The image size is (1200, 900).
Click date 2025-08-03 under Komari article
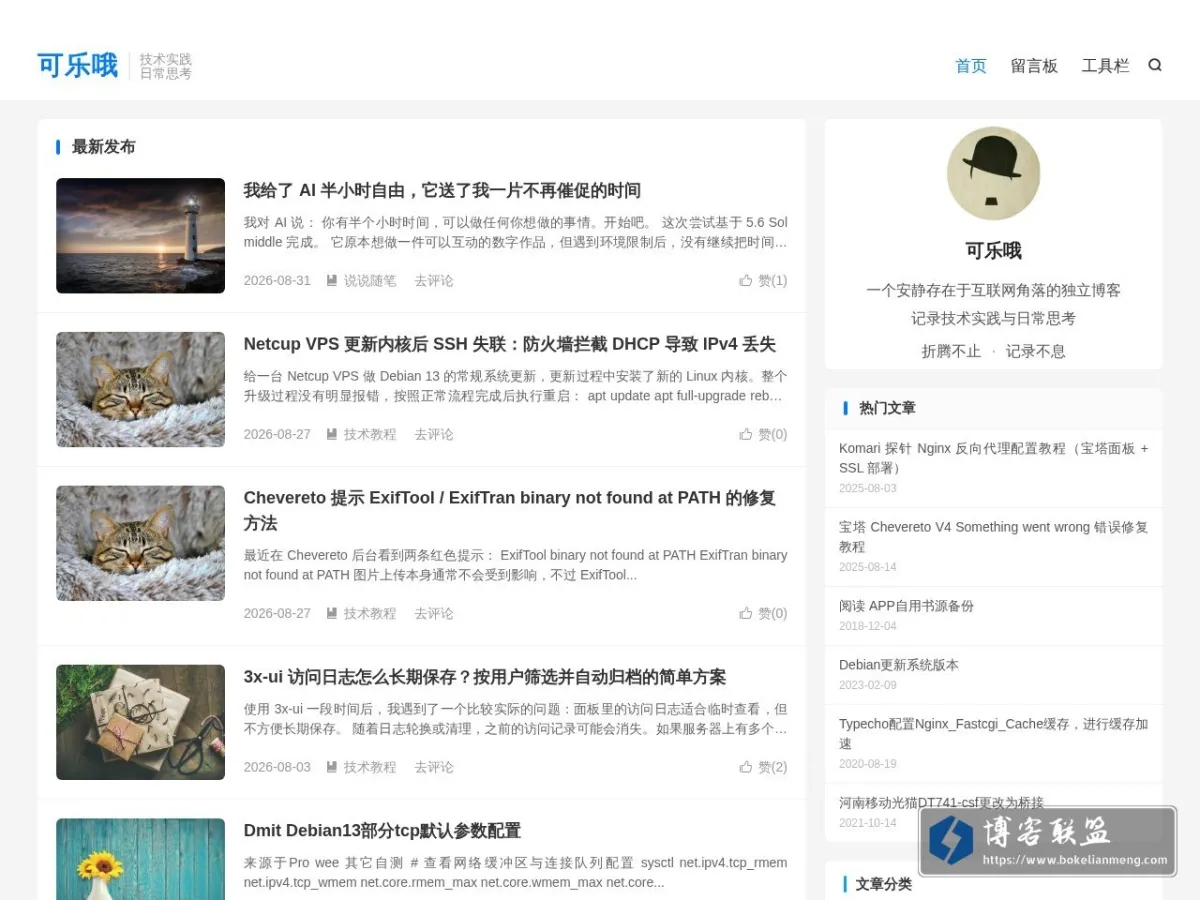868,488
